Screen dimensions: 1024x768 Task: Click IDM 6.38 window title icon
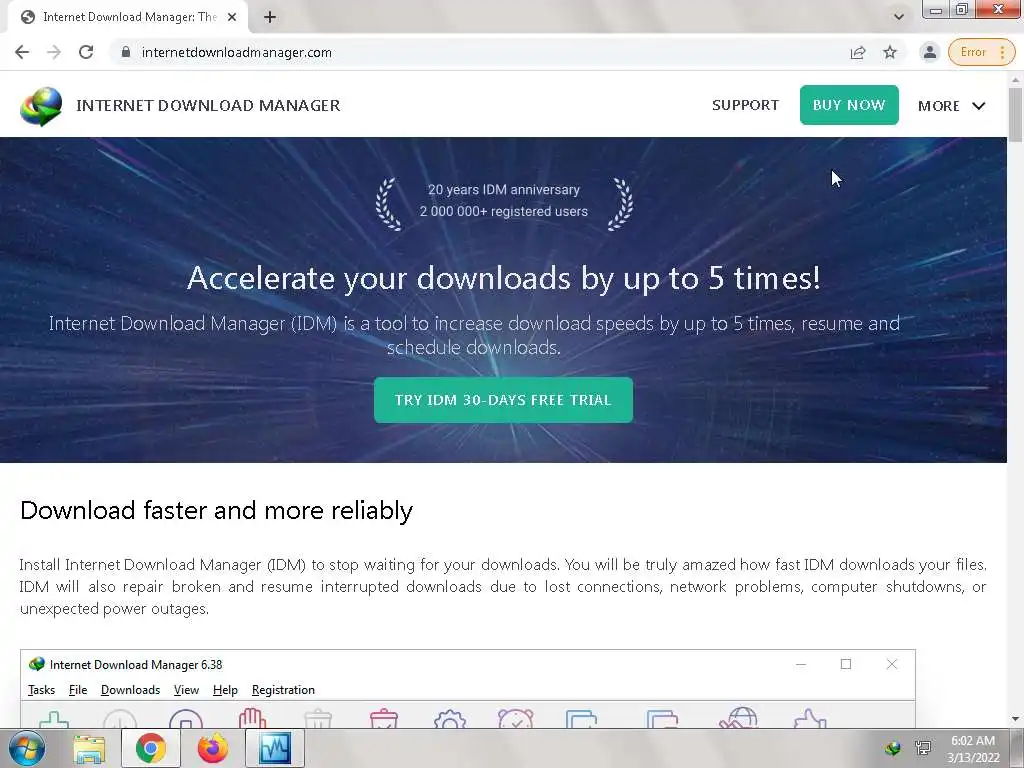[x=37, y=664]
